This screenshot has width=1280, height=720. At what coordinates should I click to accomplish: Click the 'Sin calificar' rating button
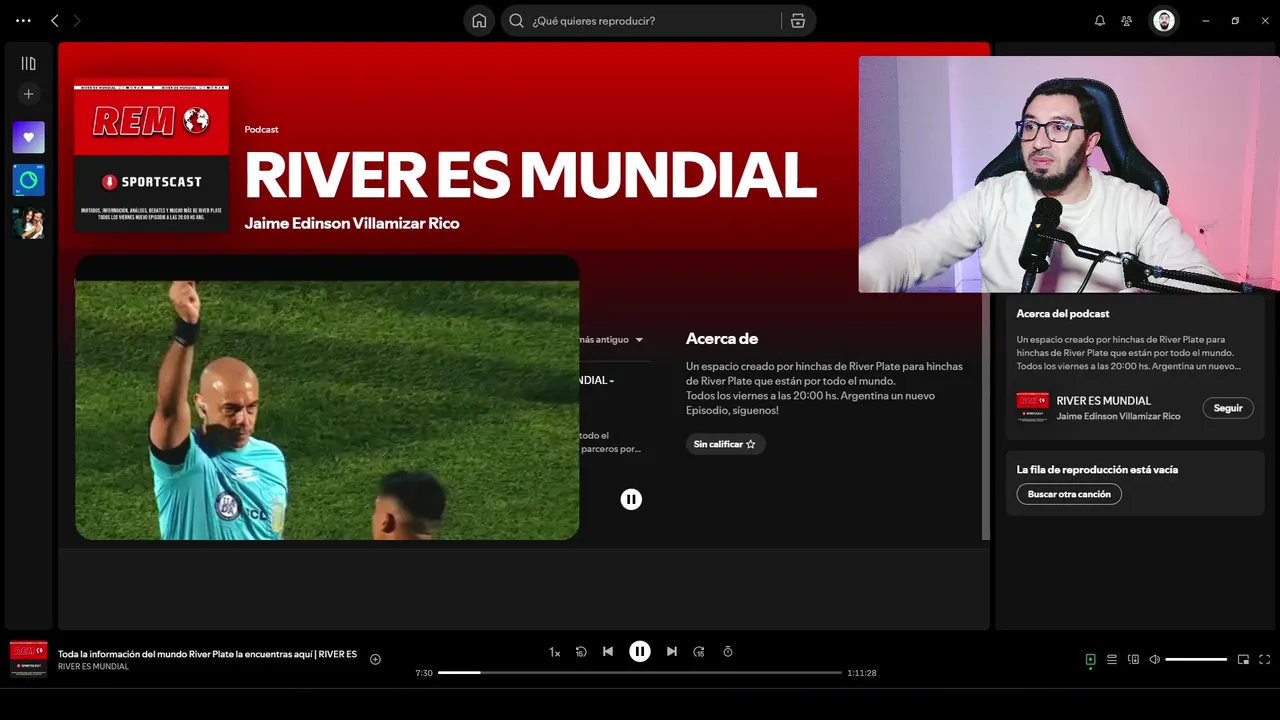point(725,444)
